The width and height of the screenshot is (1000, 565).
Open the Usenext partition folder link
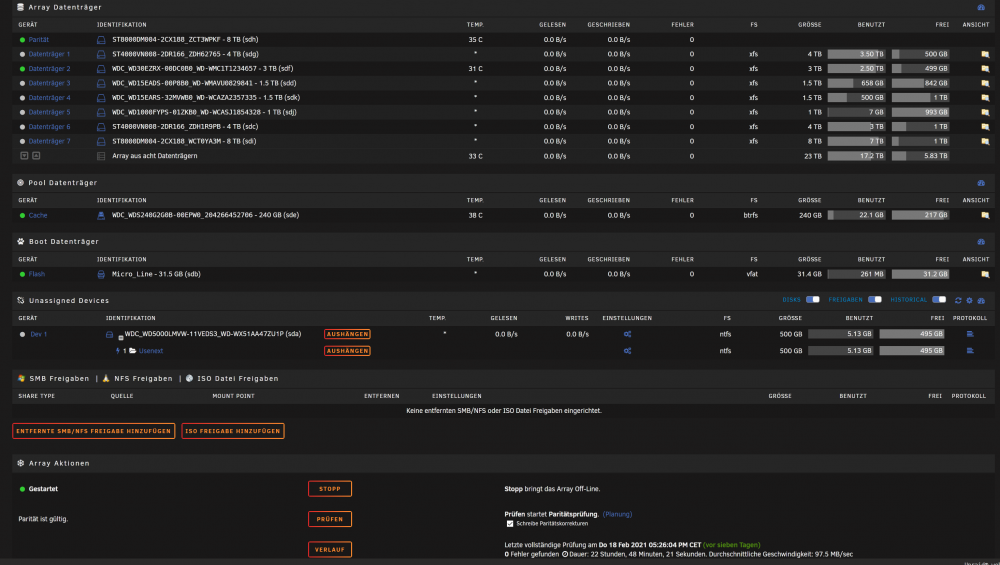pyautogui.click(x=151, y=351)
